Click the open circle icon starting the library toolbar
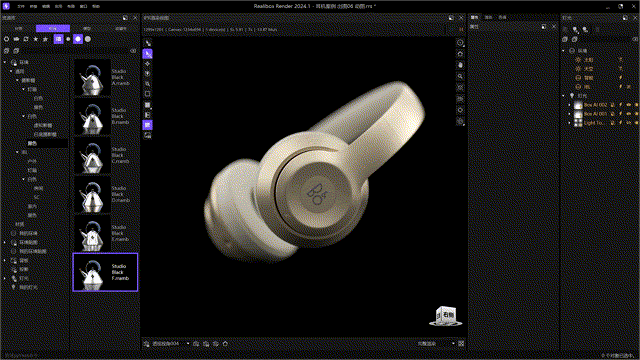Screen dimensions: 640x360 (x=7, y=39)
